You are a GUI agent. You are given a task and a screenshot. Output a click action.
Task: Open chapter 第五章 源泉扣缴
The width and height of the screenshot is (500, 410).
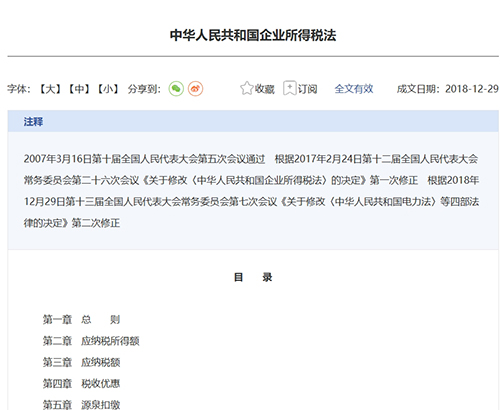click(x=81, y=405)
